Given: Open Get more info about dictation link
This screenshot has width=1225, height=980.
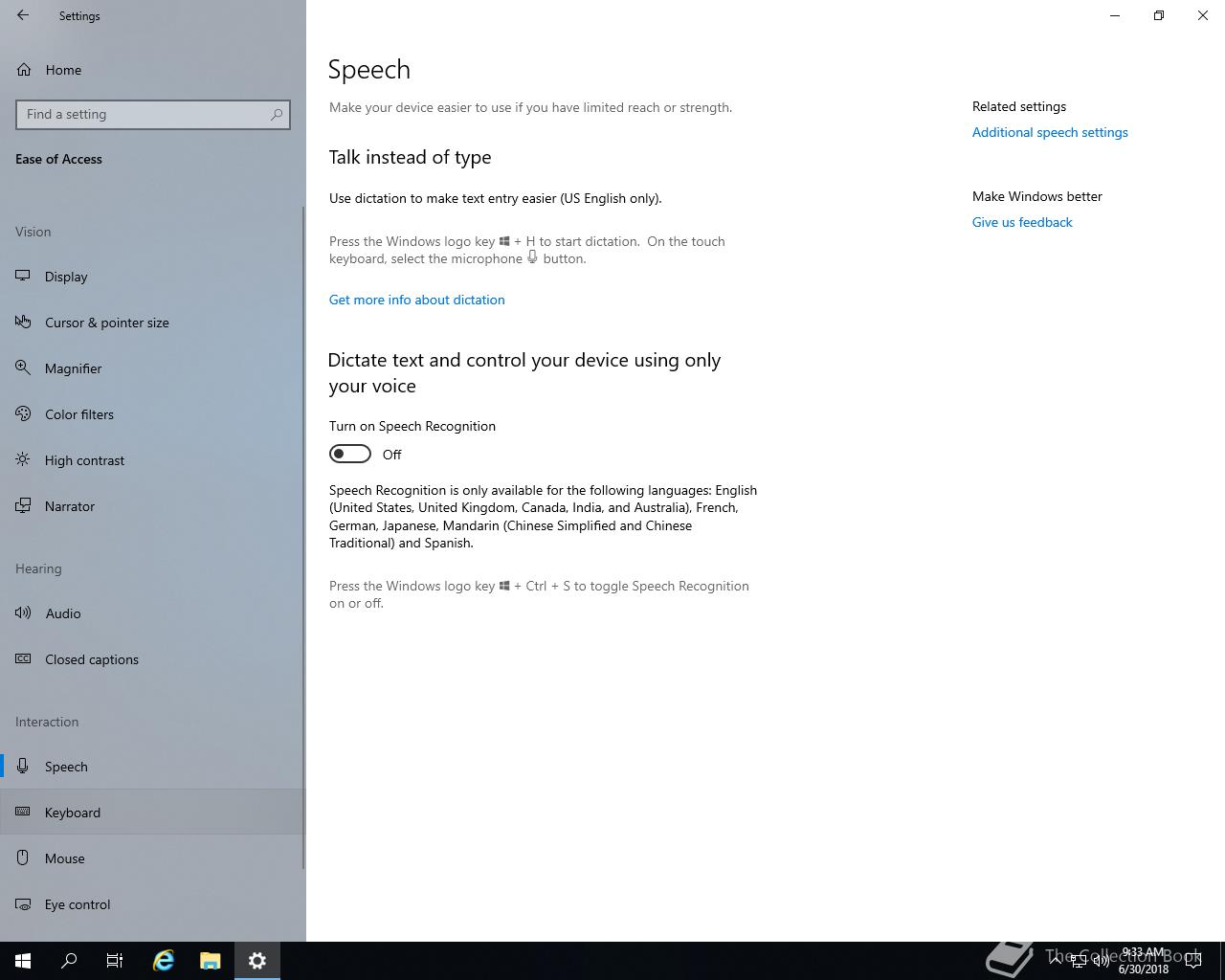Looking at the screenshot, I should point(416,300).
